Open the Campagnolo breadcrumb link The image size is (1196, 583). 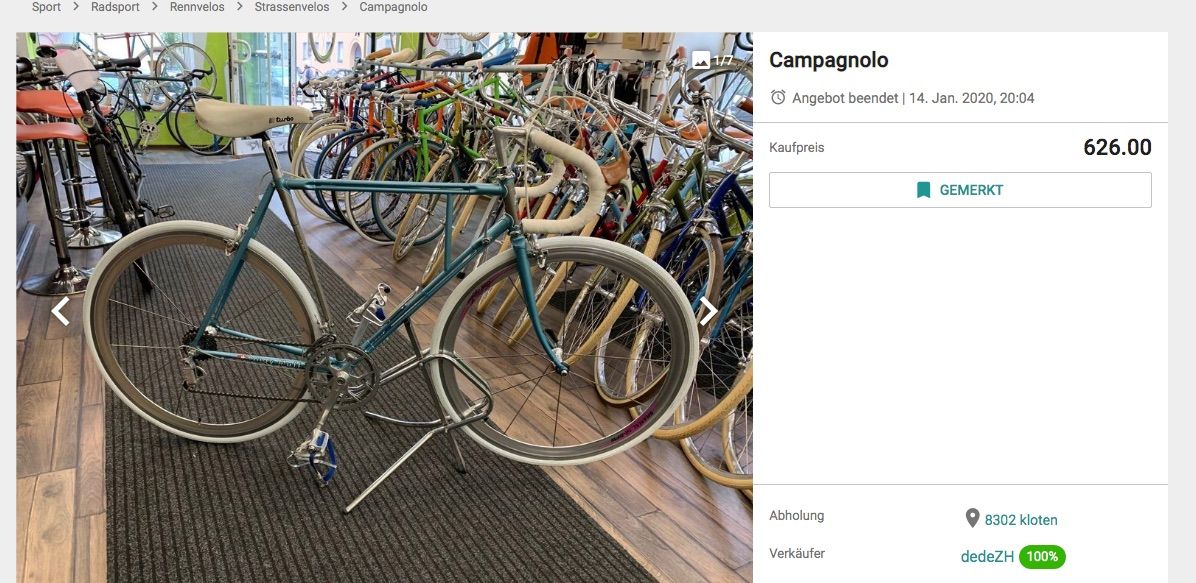coord(394,7)
